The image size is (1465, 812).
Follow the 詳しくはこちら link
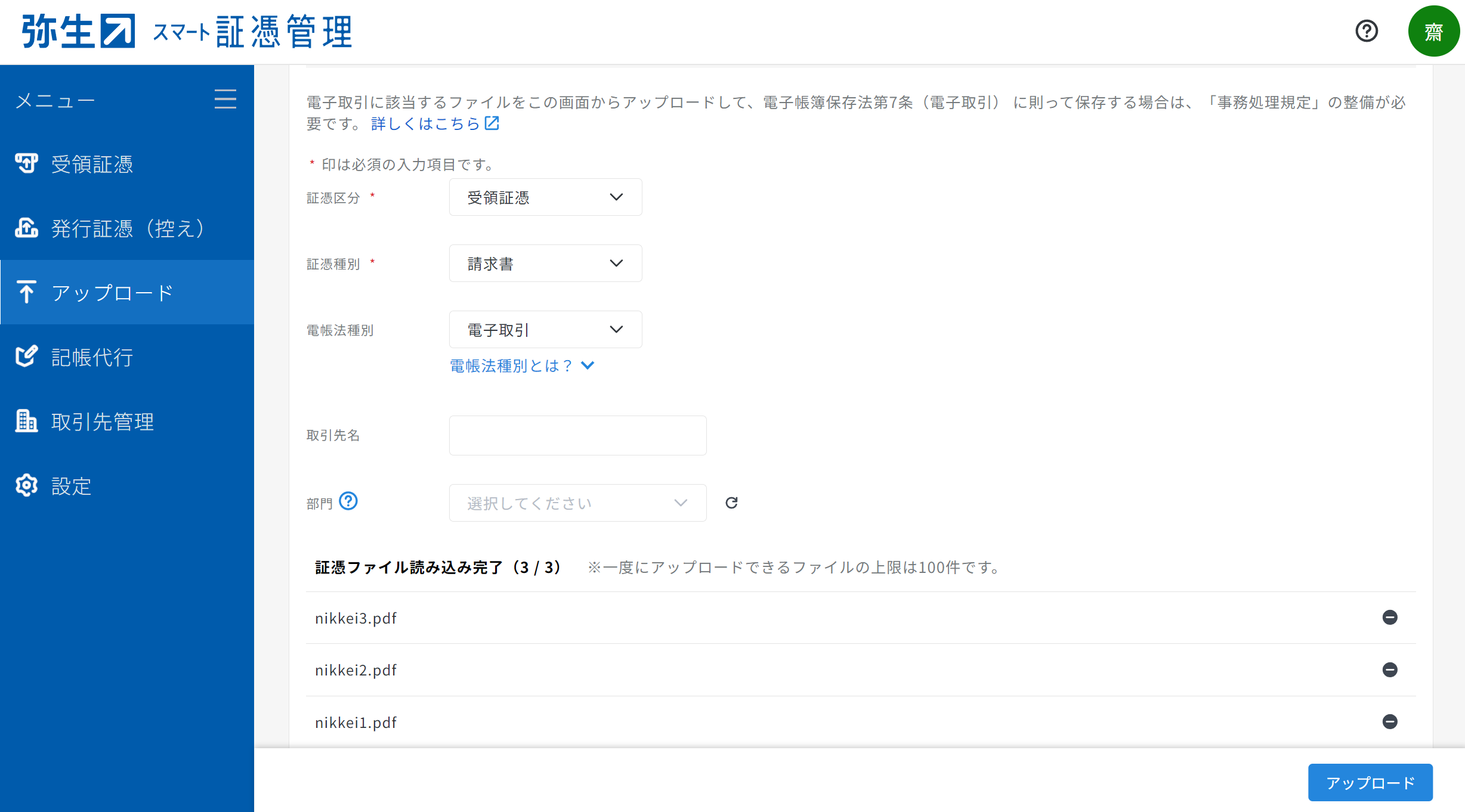425,123
